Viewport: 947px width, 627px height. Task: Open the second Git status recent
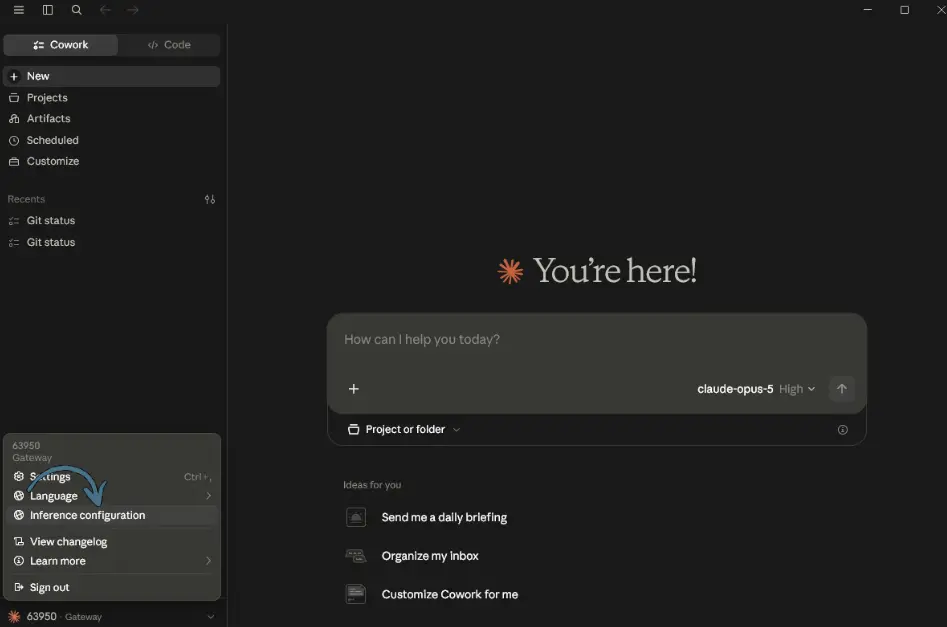(x=112, y=242)
